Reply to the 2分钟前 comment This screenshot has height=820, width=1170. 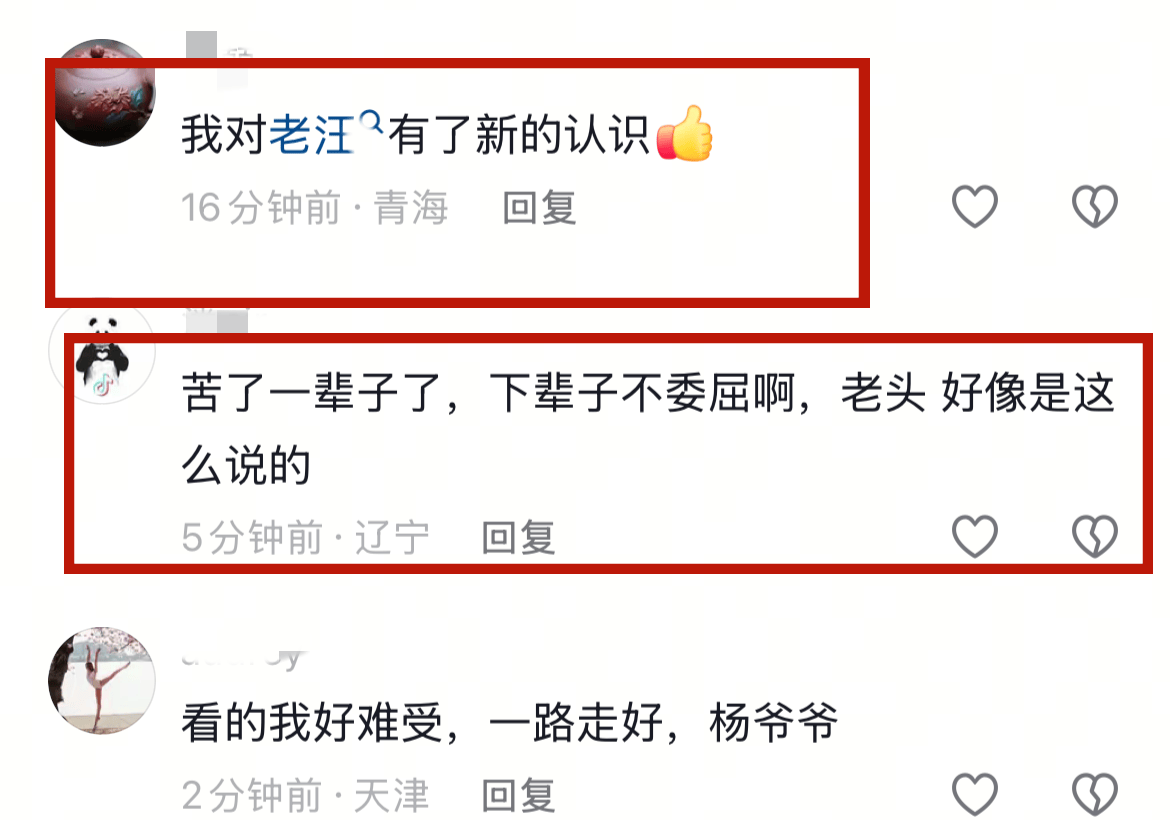coord(519,795)
